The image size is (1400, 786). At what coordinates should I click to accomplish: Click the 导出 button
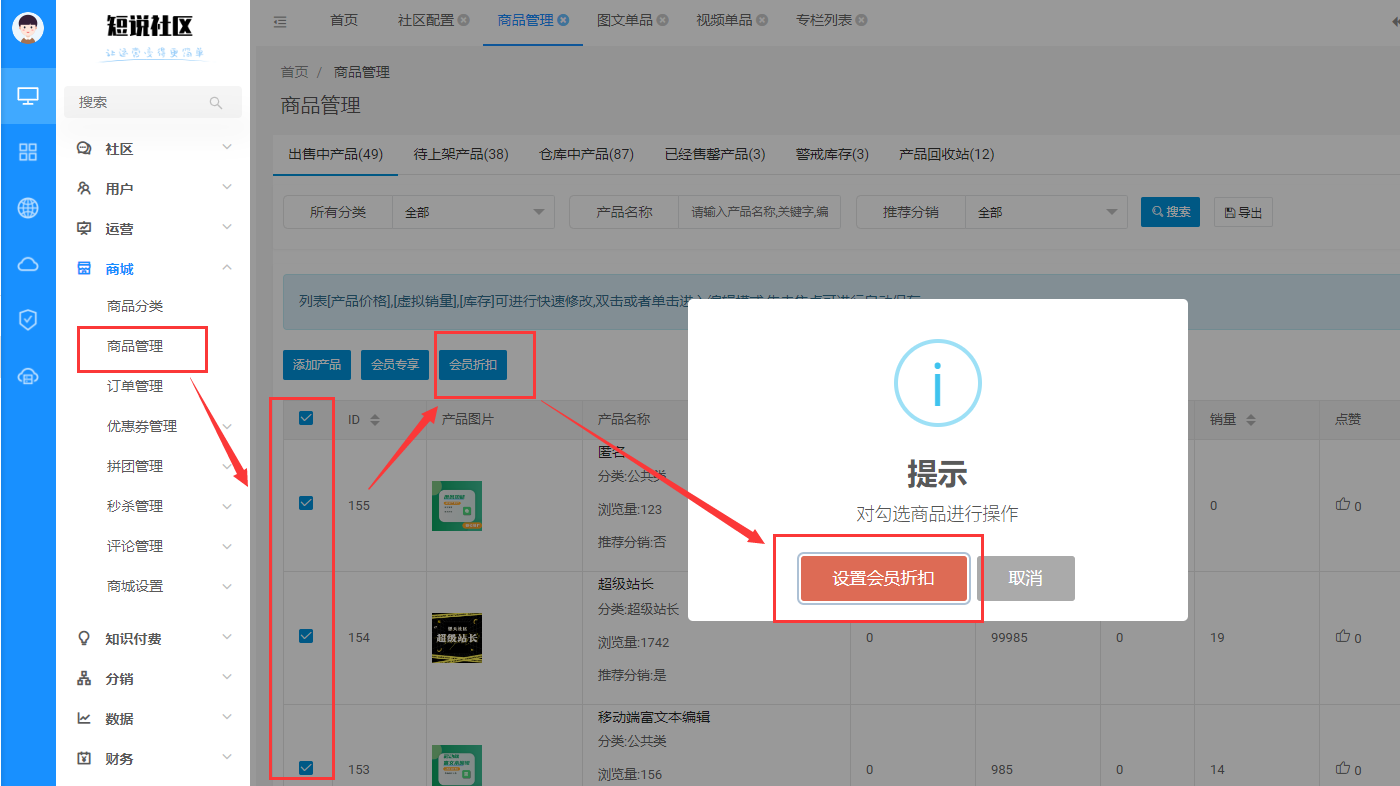[x=1243, y=212]
